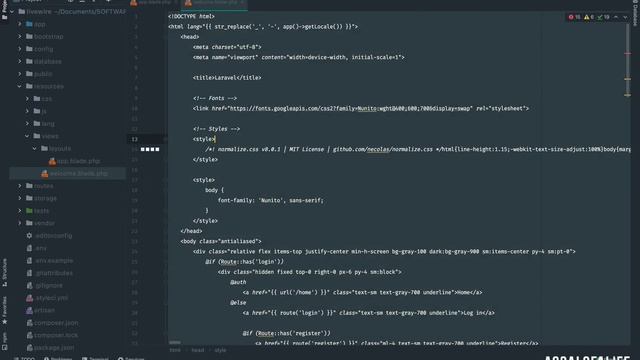Click the pink error stripe marker

pyautogui.click(x=628, y=53)
